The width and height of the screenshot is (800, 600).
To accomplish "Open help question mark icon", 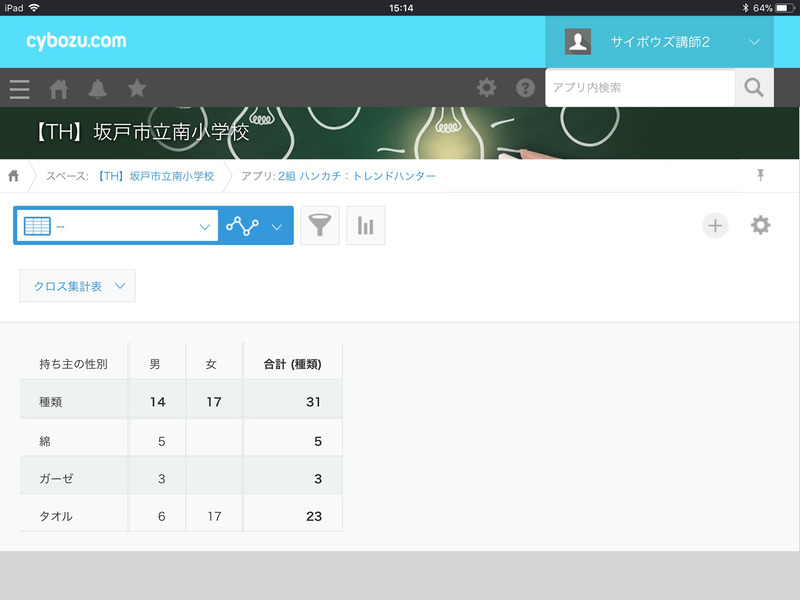I will pos(525,88).
